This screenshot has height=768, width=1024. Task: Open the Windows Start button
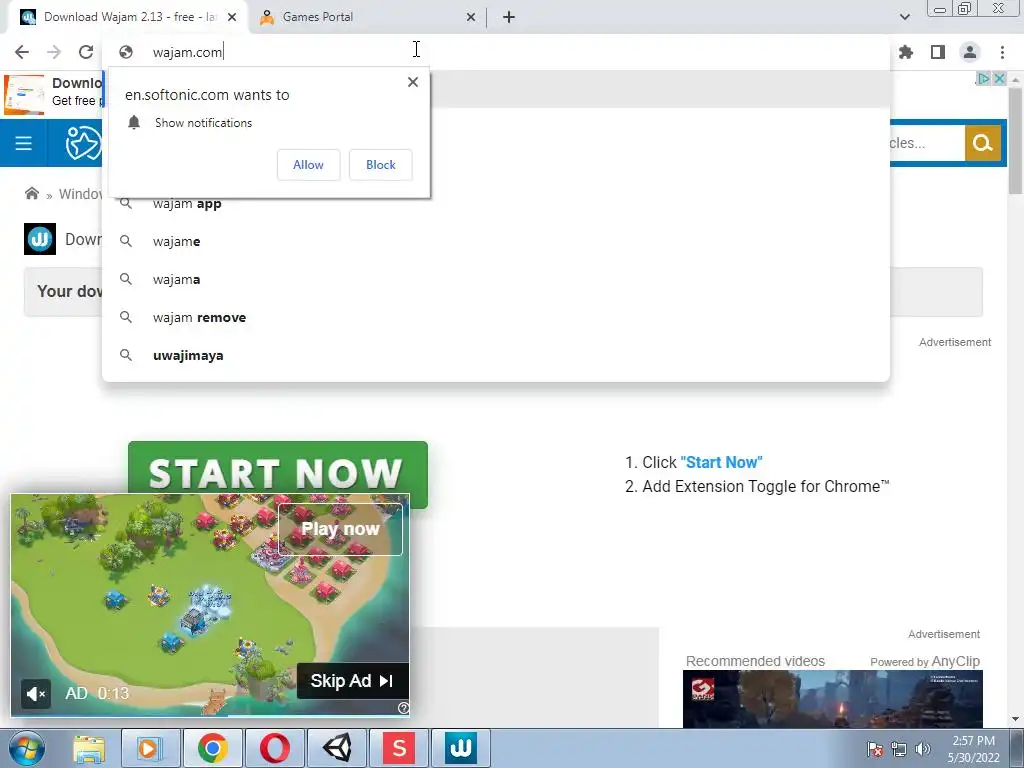coord(26,748)
